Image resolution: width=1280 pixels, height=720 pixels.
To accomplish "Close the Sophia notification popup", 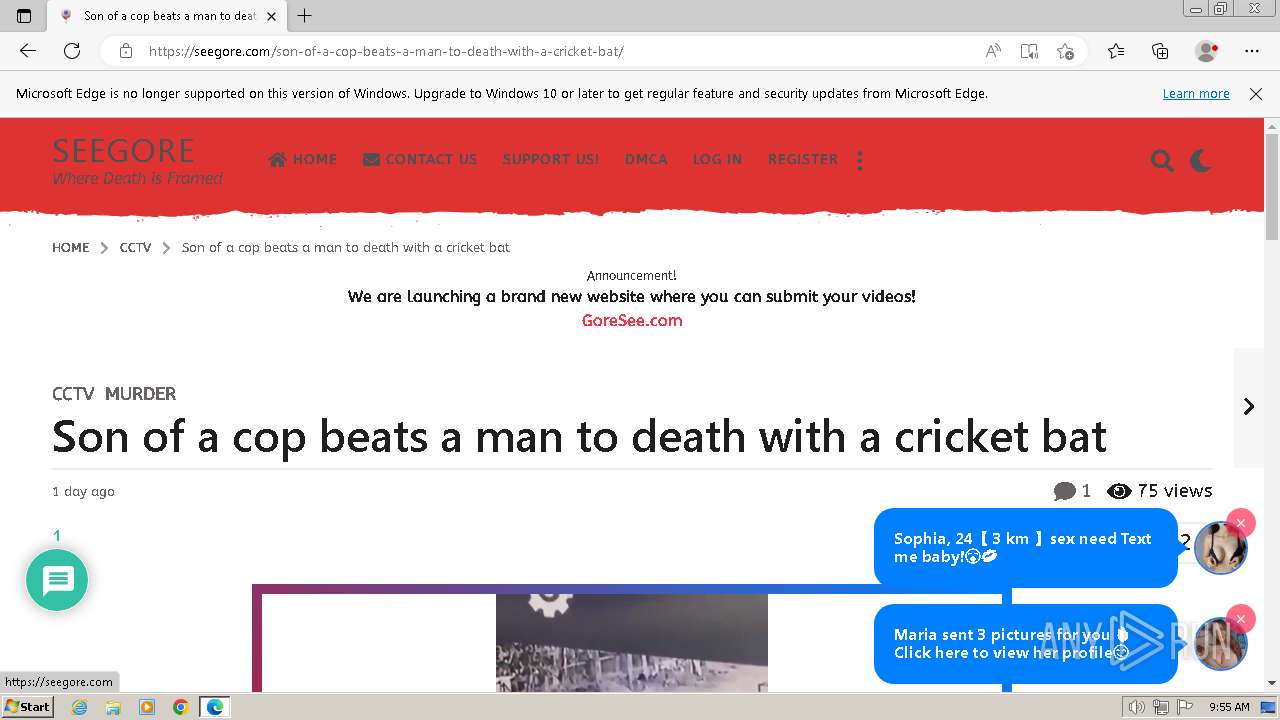I will click(1241, 523).
